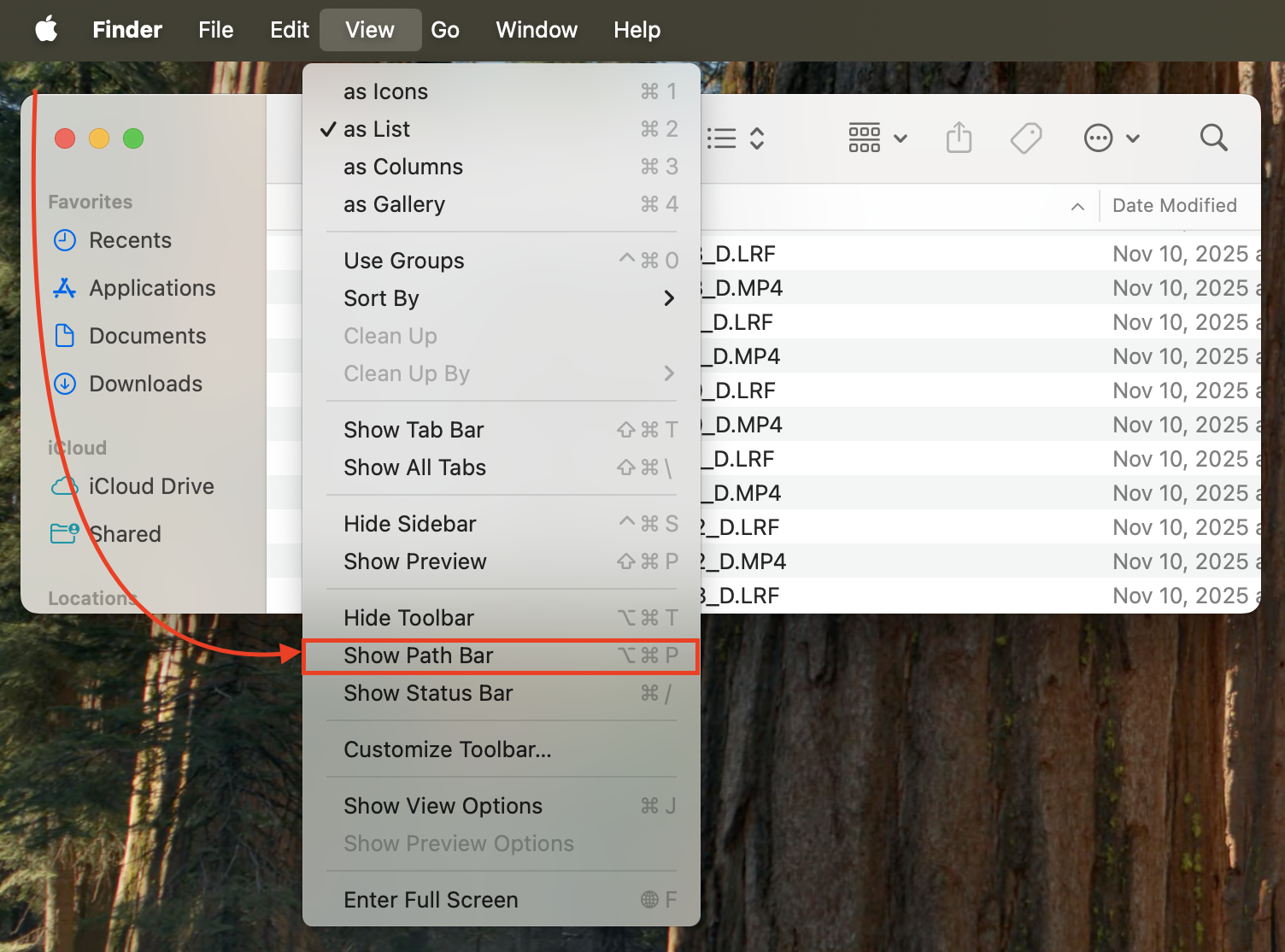Select Show Status Bar
The image size is (1285, 952).
502,693
